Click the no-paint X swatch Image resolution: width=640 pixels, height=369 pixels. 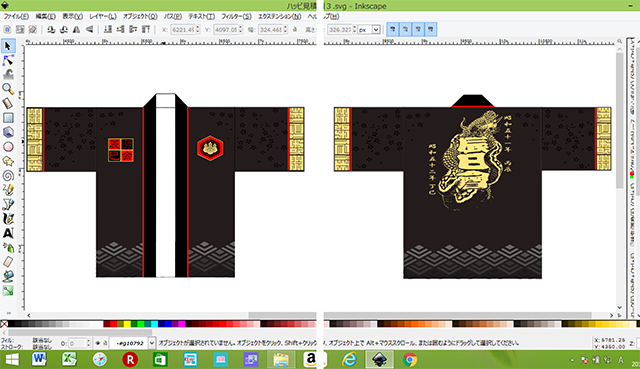(x=4, y=324)
